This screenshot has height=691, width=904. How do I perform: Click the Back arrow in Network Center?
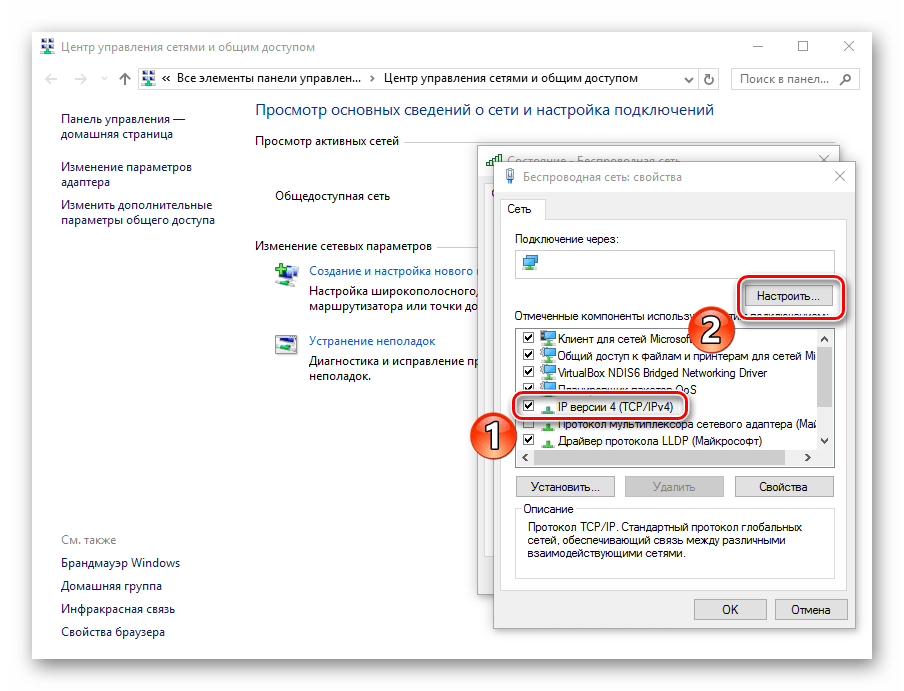tap(51, 79)
